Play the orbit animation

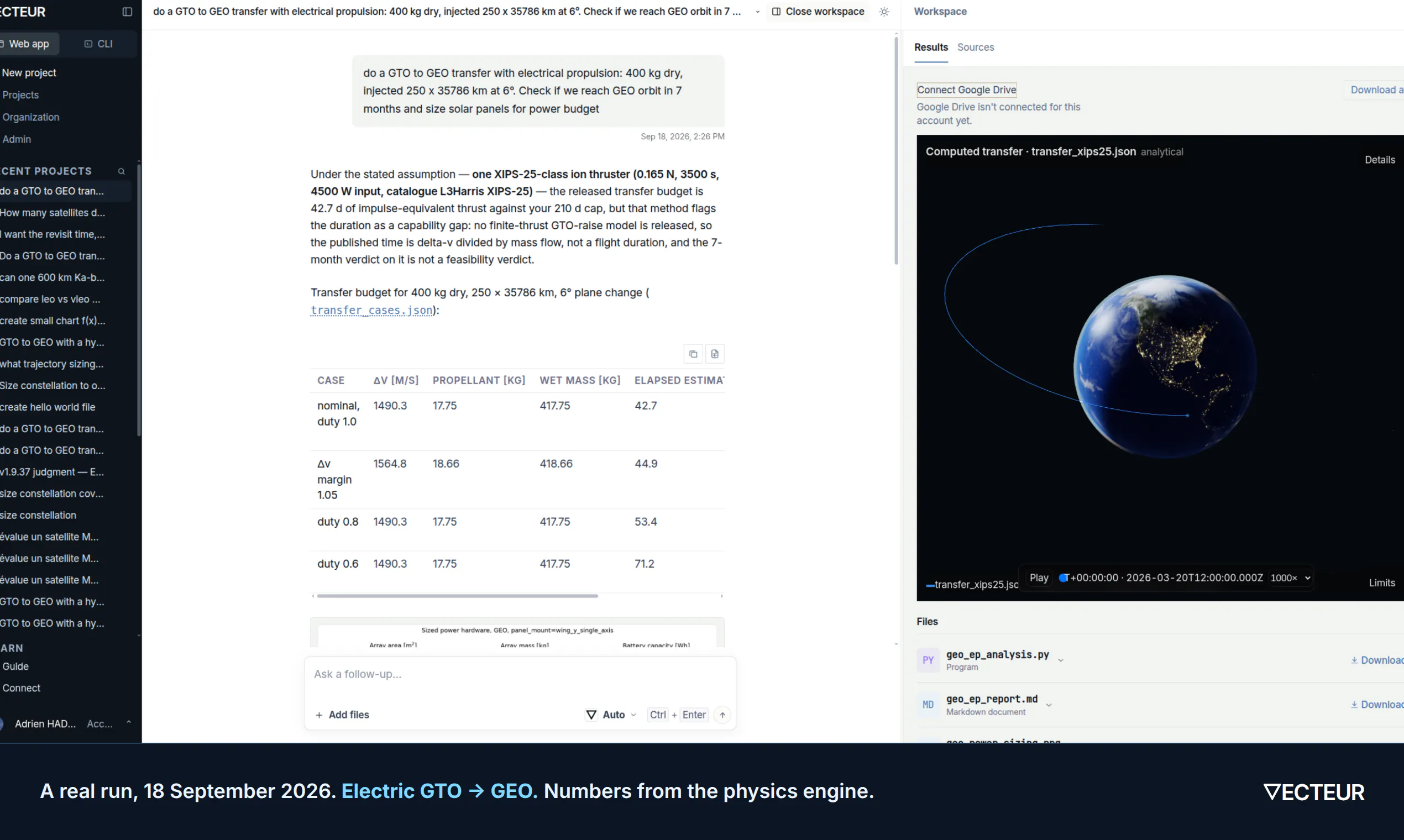pyautogui.click(x=1038, y=577)
